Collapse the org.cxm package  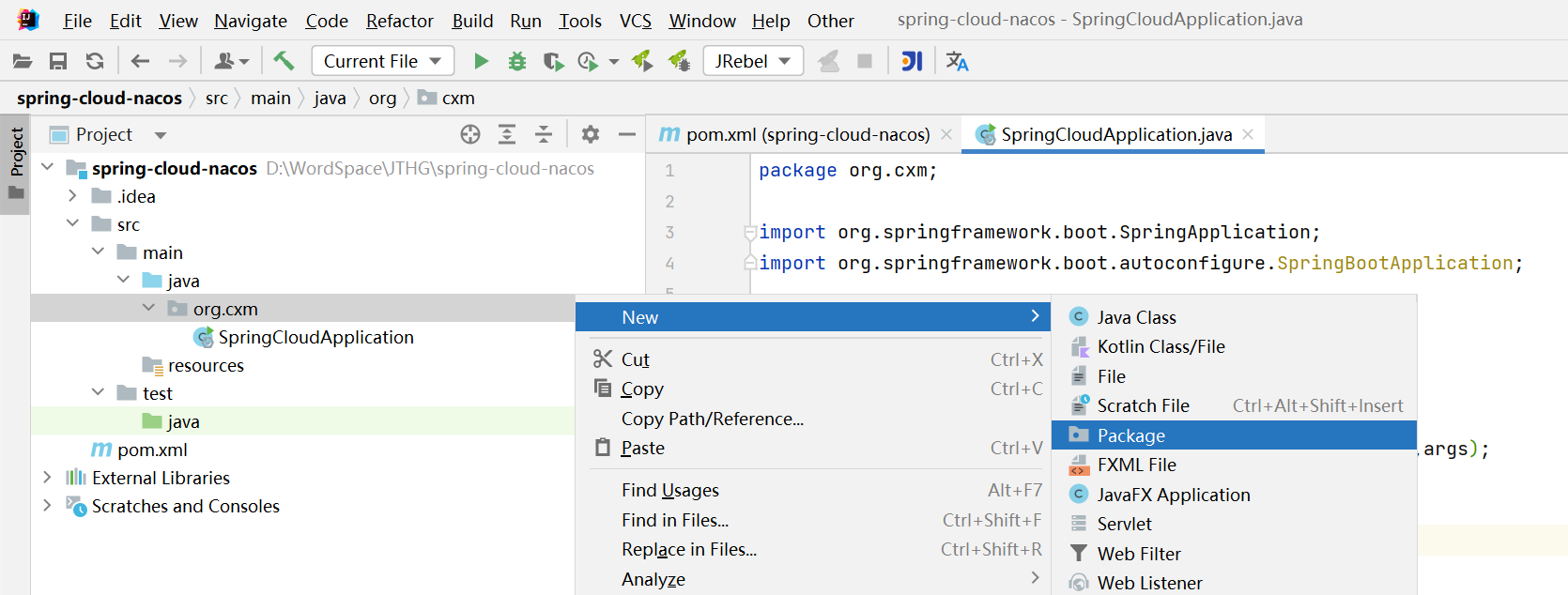(148, 308)
